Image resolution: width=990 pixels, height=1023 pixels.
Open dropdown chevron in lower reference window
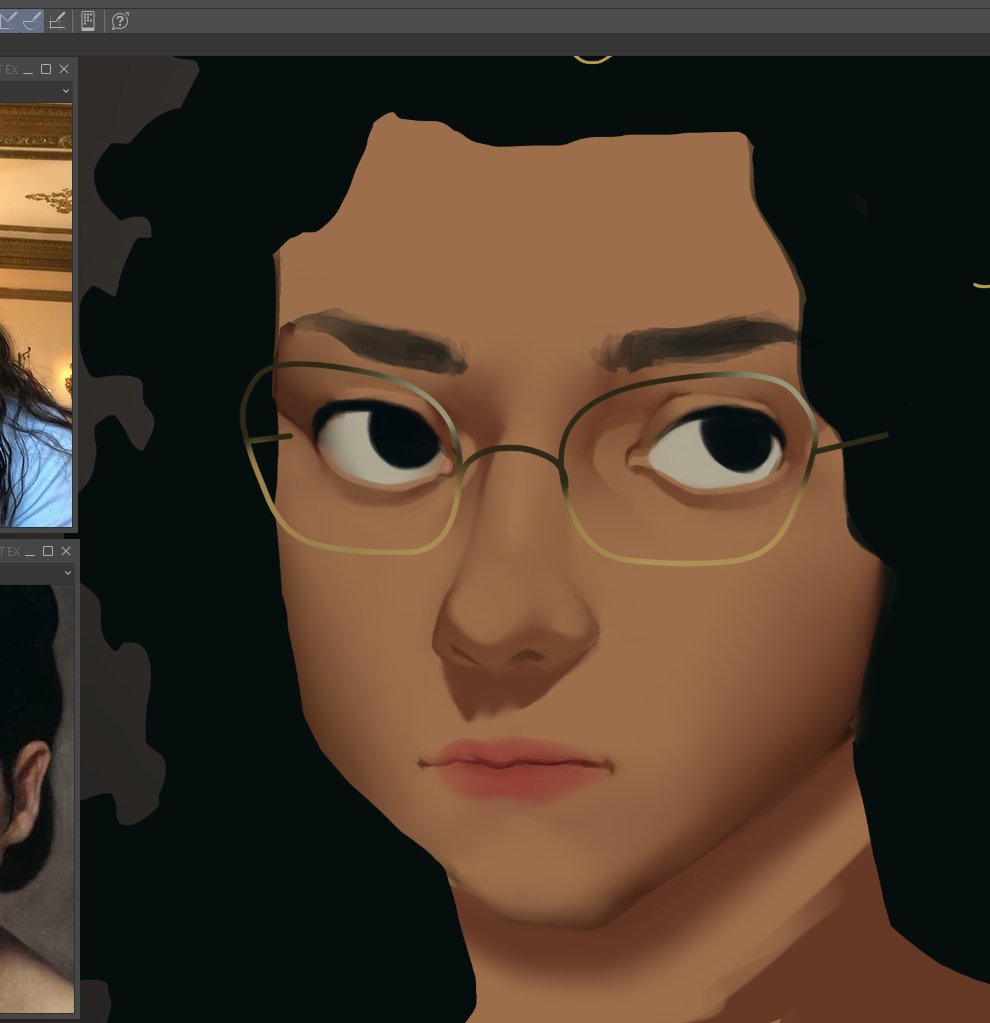(67, 573)
